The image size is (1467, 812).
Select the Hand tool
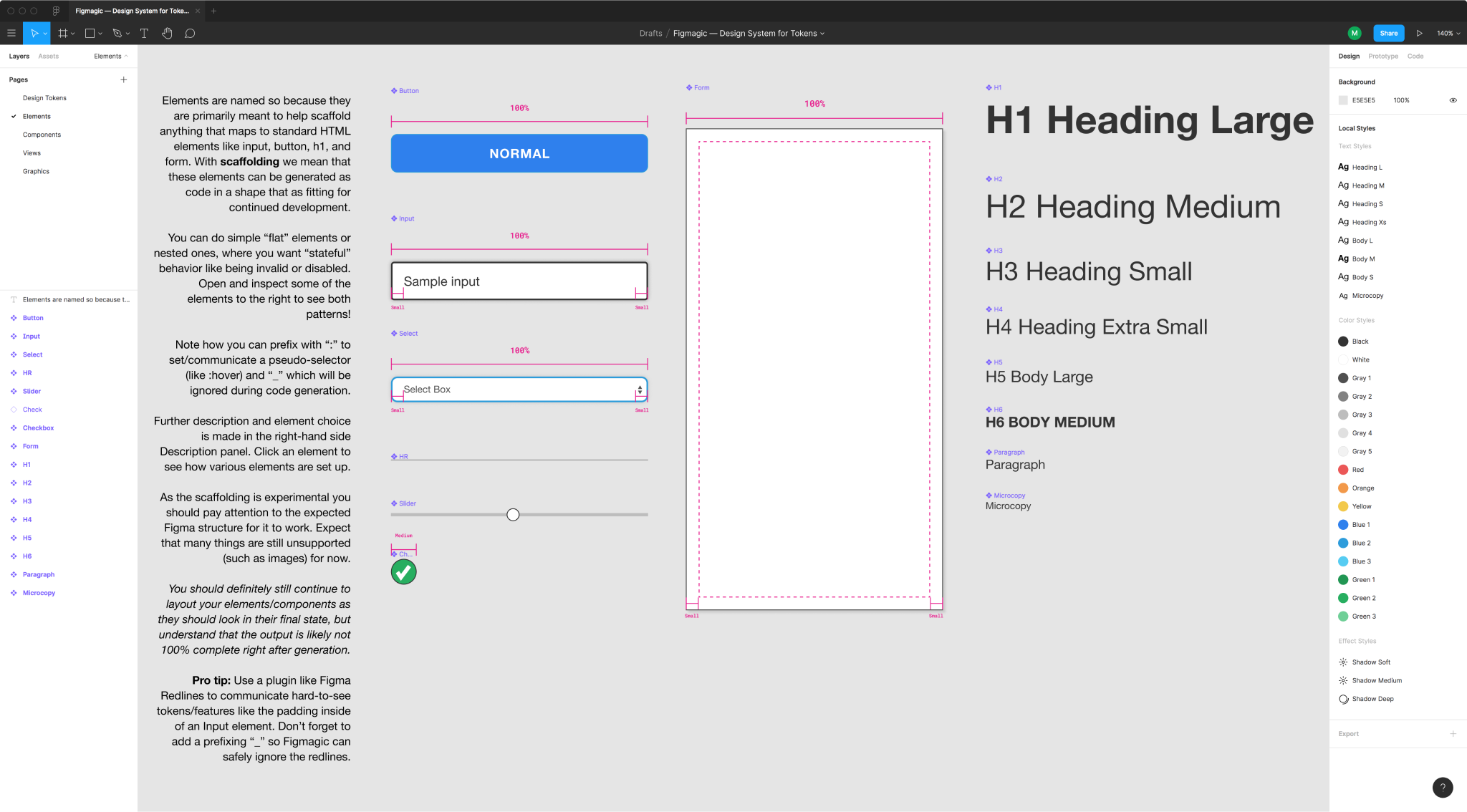tap(167, 34)
